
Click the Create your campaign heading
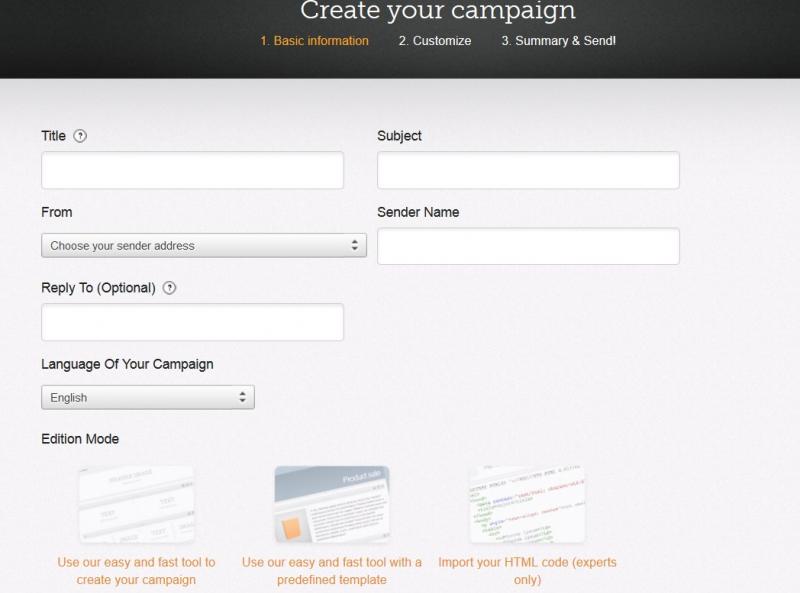(438, 10)
